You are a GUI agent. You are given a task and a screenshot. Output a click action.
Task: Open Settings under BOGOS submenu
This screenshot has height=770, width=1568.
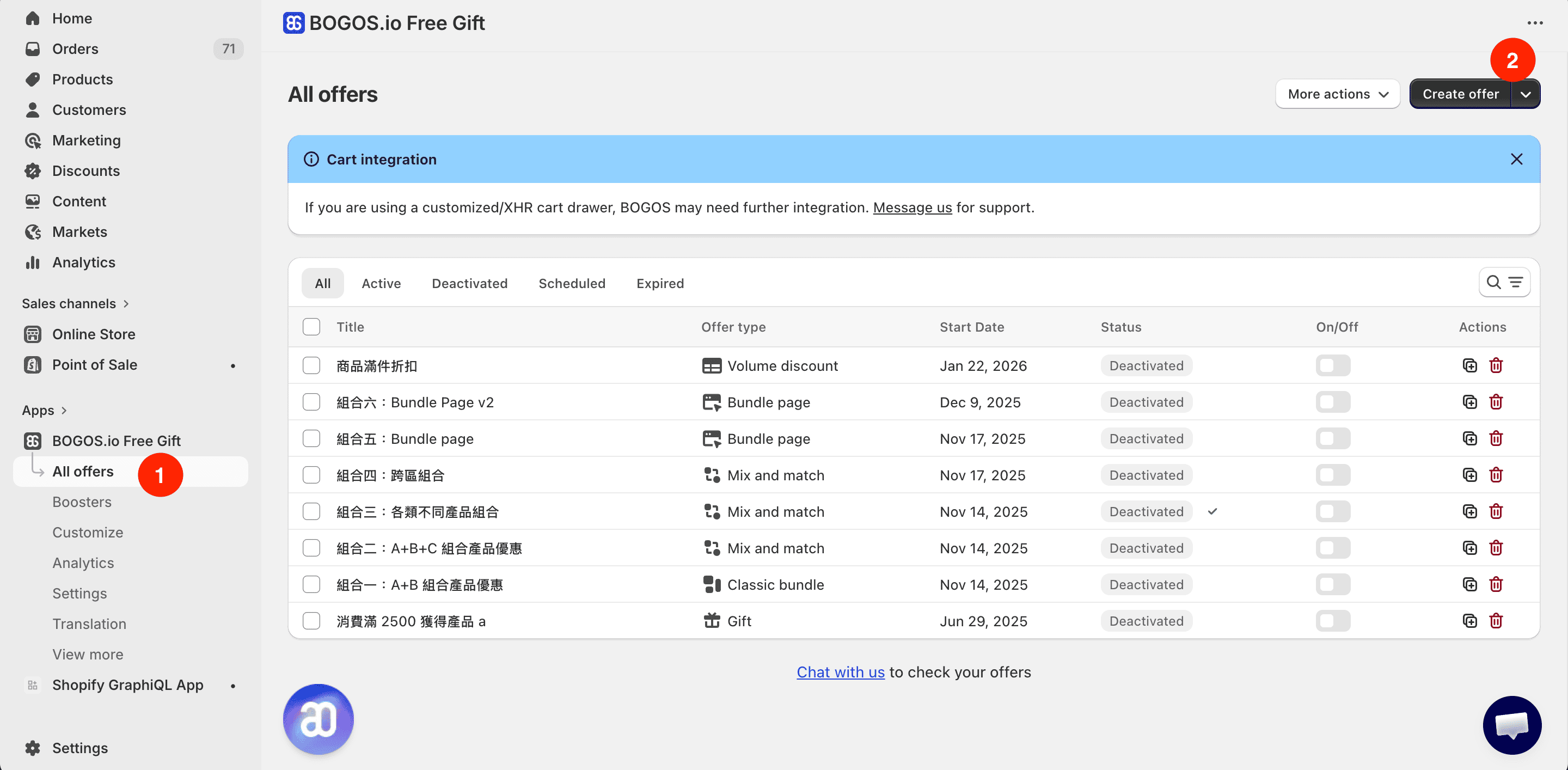(x=79, y=593)
